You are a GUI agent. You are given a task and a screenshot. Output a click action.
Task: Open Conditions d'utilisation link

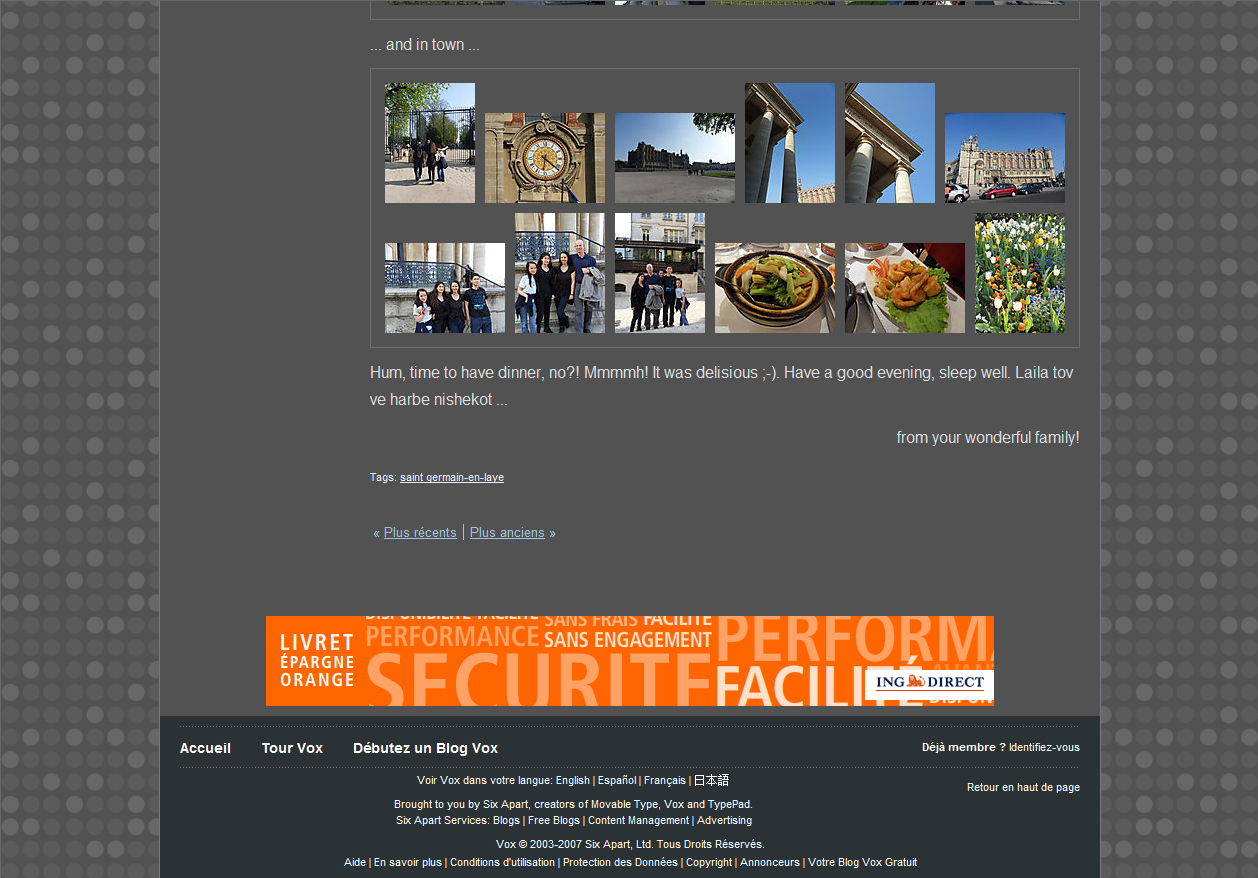point(502,863)
